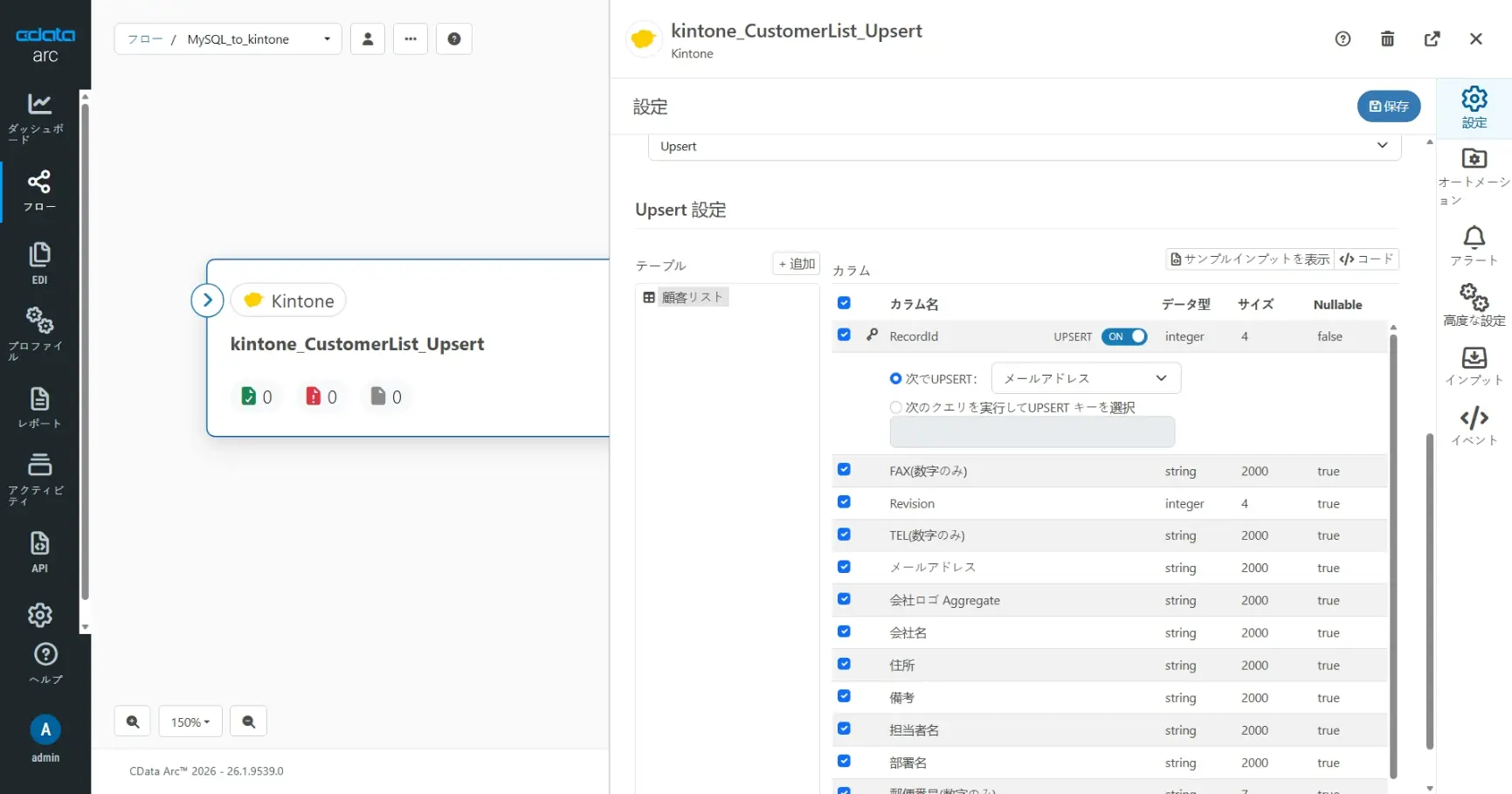Switch to the 設定 tab
Screen dimensions: 1512x794
pyautogui.click(x=1474, y=108)
